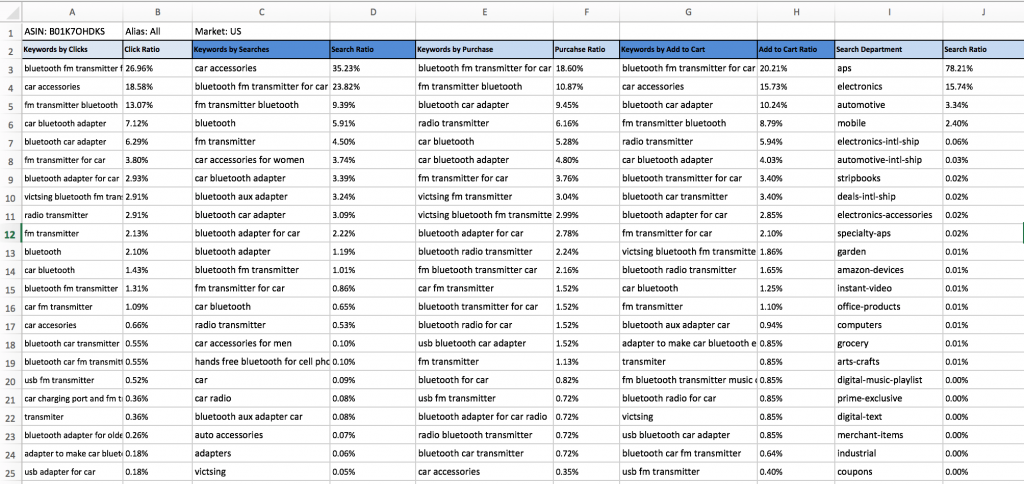The image size is (1024, 484).
Task: Select column I header
Action: (889, 12)
